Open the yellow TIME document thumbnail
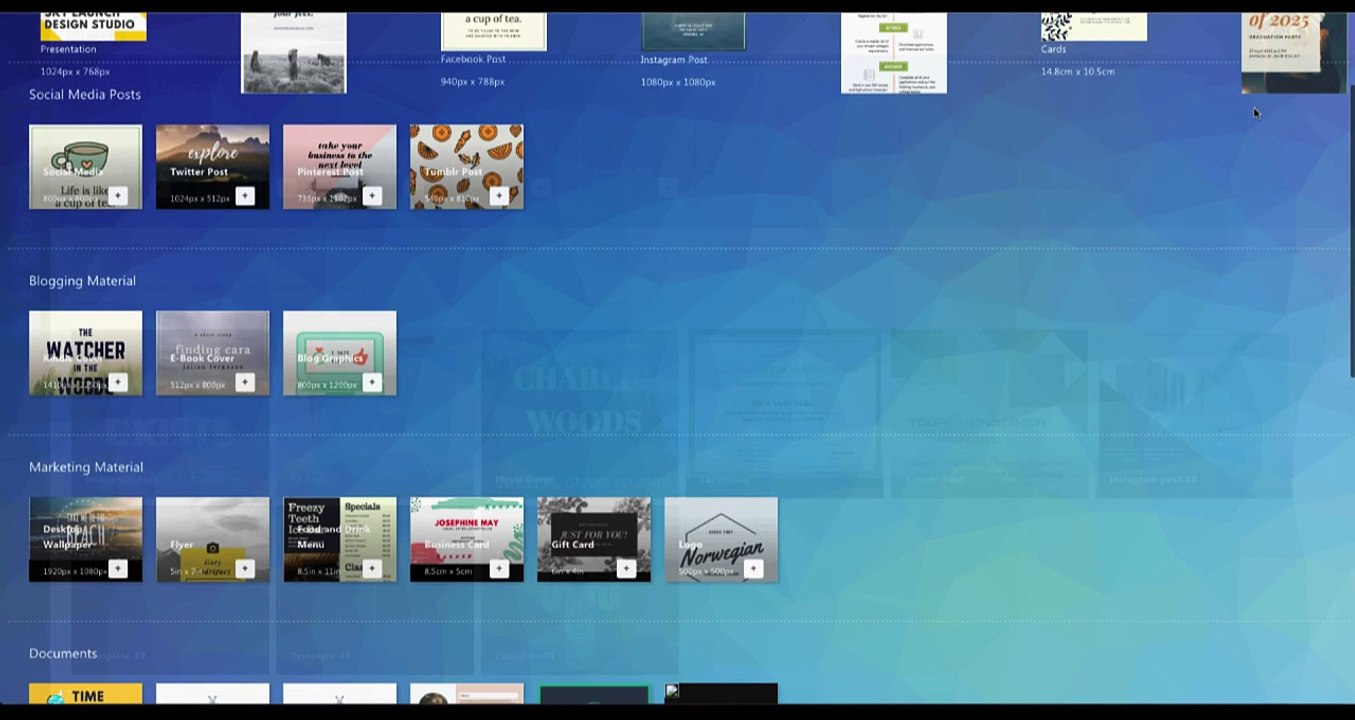Screen dimensions: 1355x720 [x=85, y=694]
